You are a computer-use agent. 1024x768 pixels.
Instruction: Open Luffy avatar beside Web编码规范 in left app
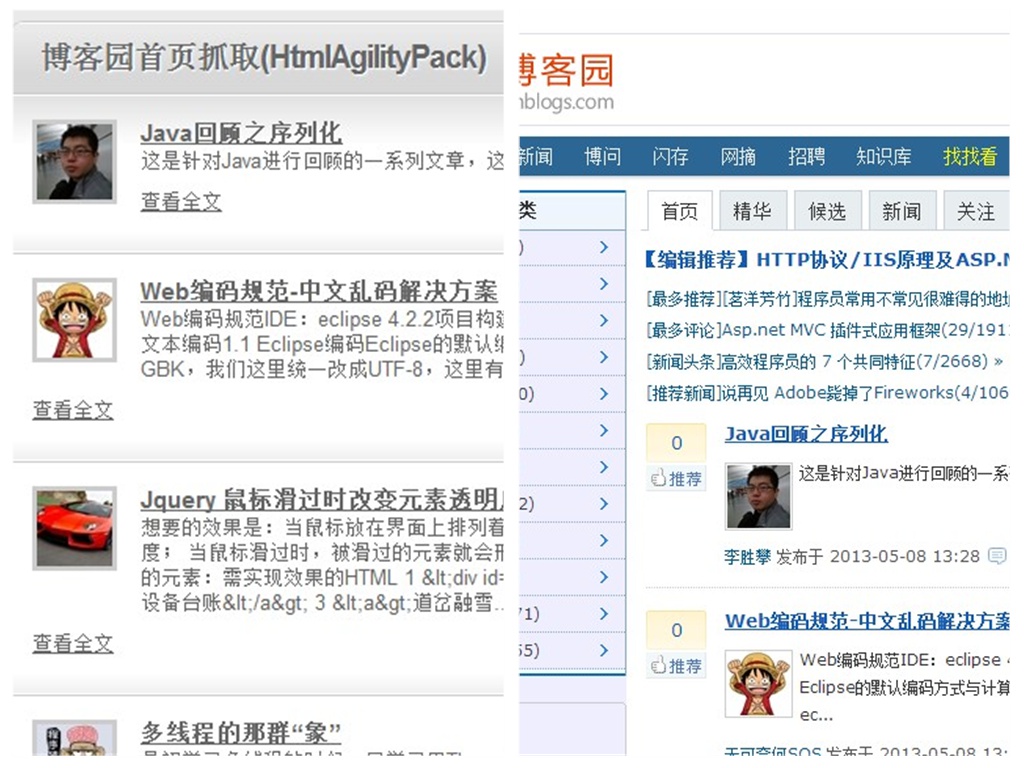pos(74,320)
